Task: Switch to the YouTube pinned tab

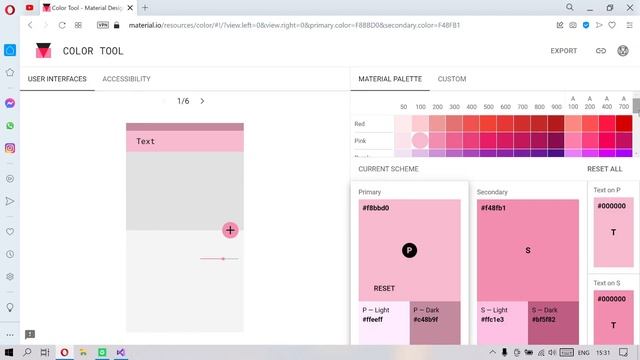Action: click(29, 7)
